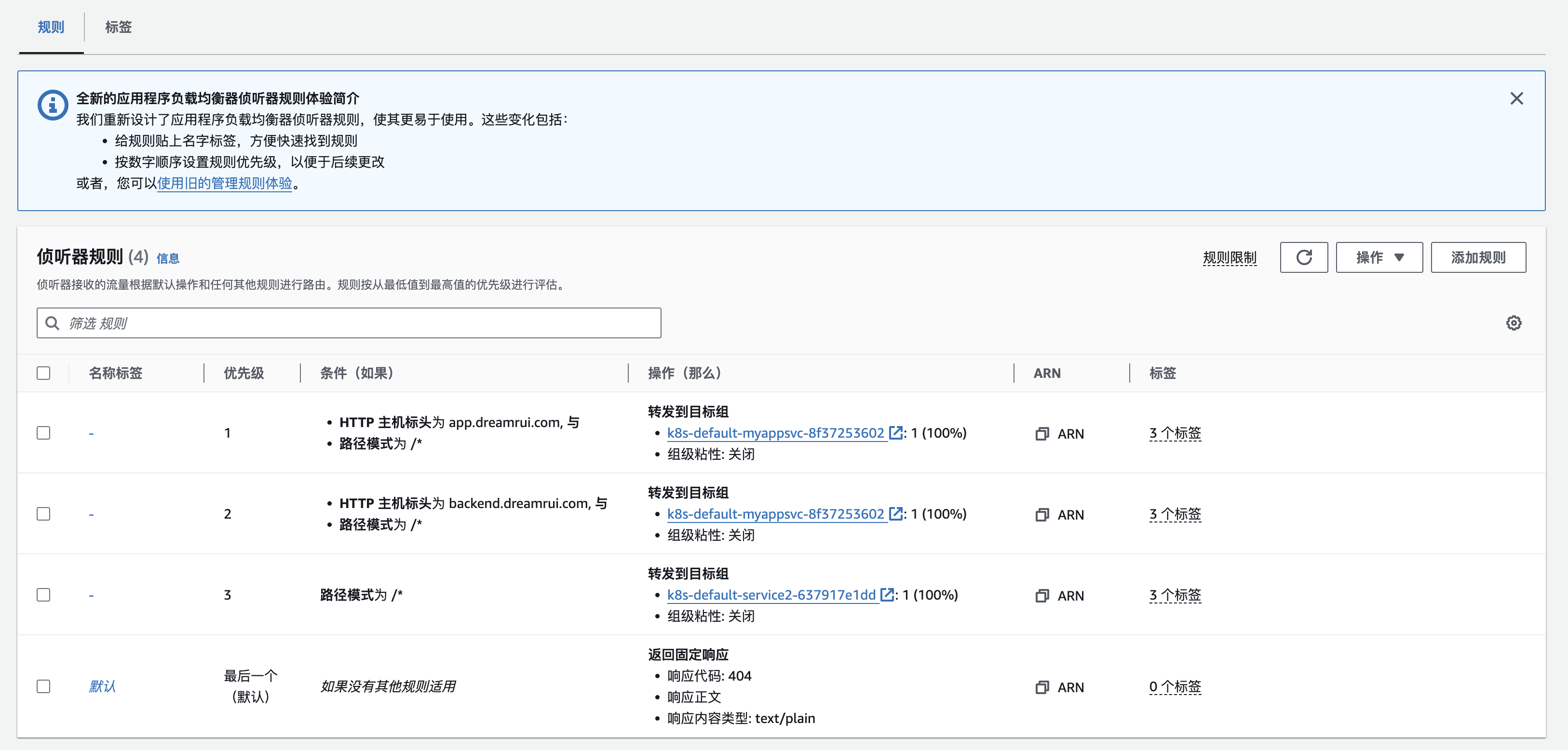This screenshot has height=750, width=1568.
Task: Show the 0 个标签 popover for default rule
Action: click(1175, 687)
